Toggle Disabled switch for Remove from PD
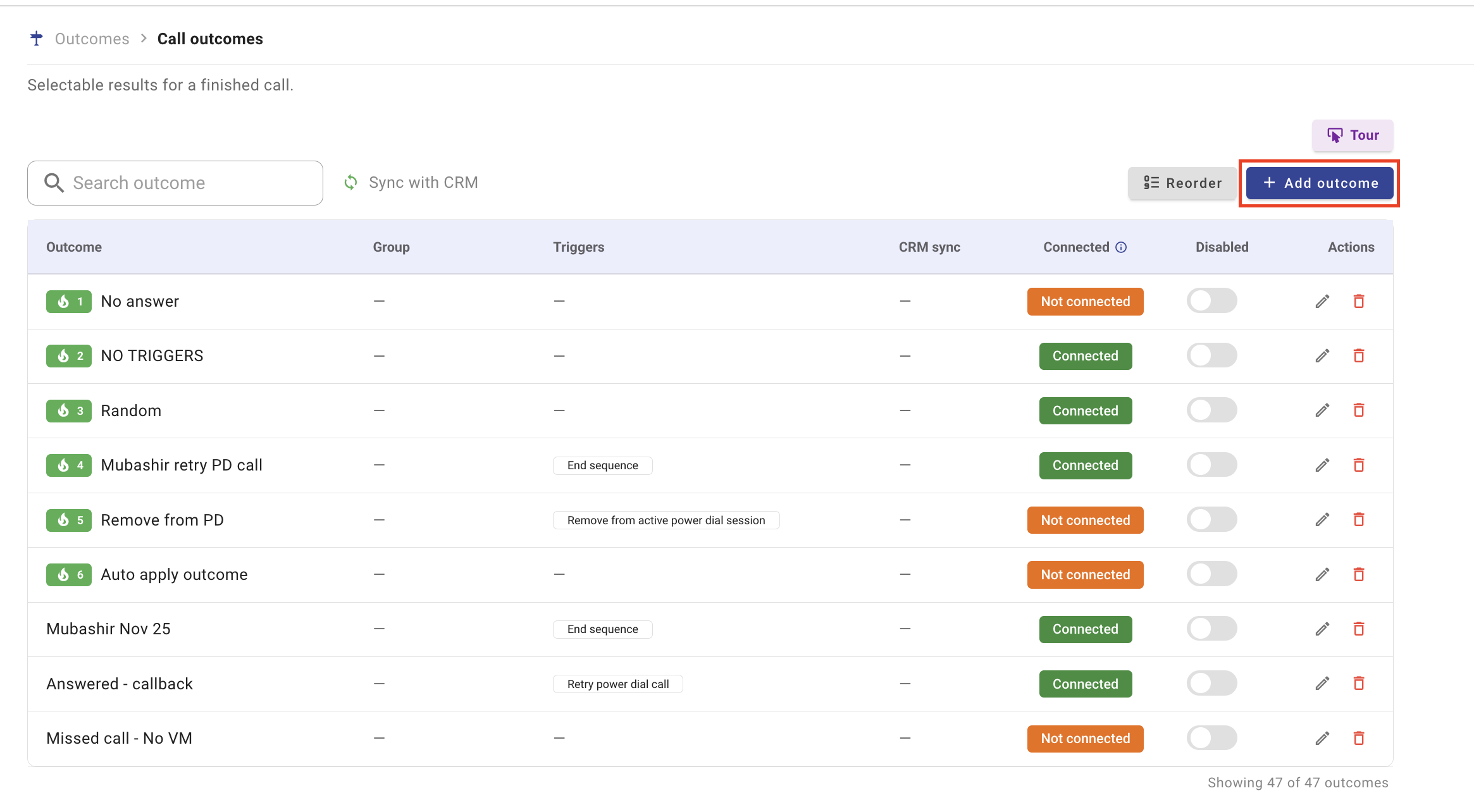Viewport: 1474px width, 812px height. [x=1211, y=519]
